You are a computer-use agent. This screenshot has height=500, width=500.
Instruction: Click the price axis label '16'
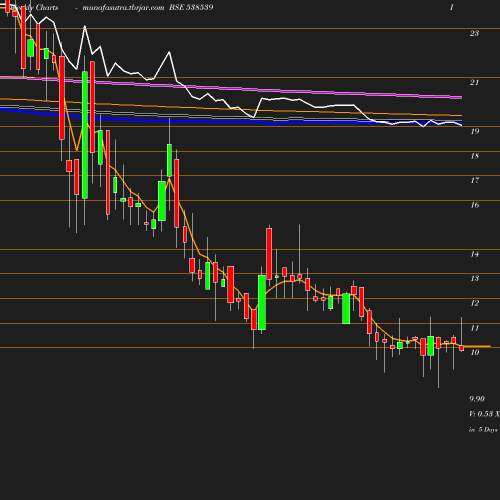(475, 205)
